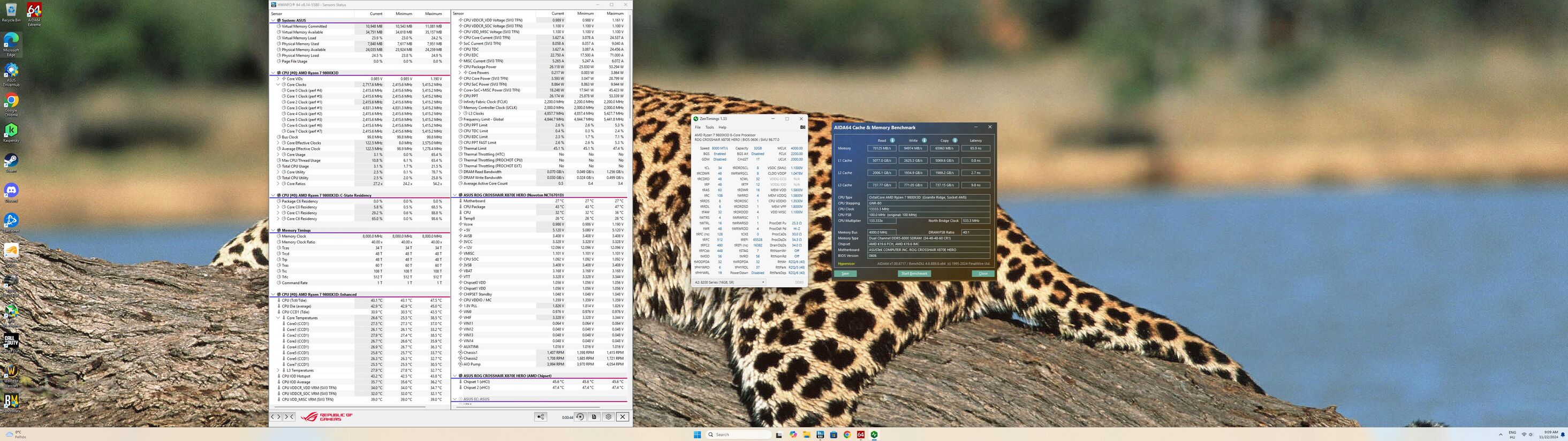Open network and volume quick settings

[1528, 434]
